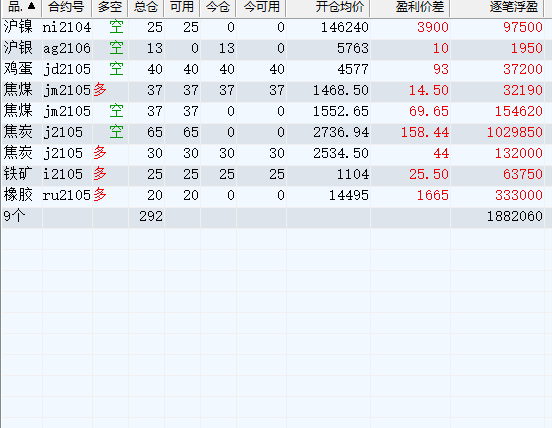Click the 9个 summary row

pyautogui.click(x=273, y=216)
